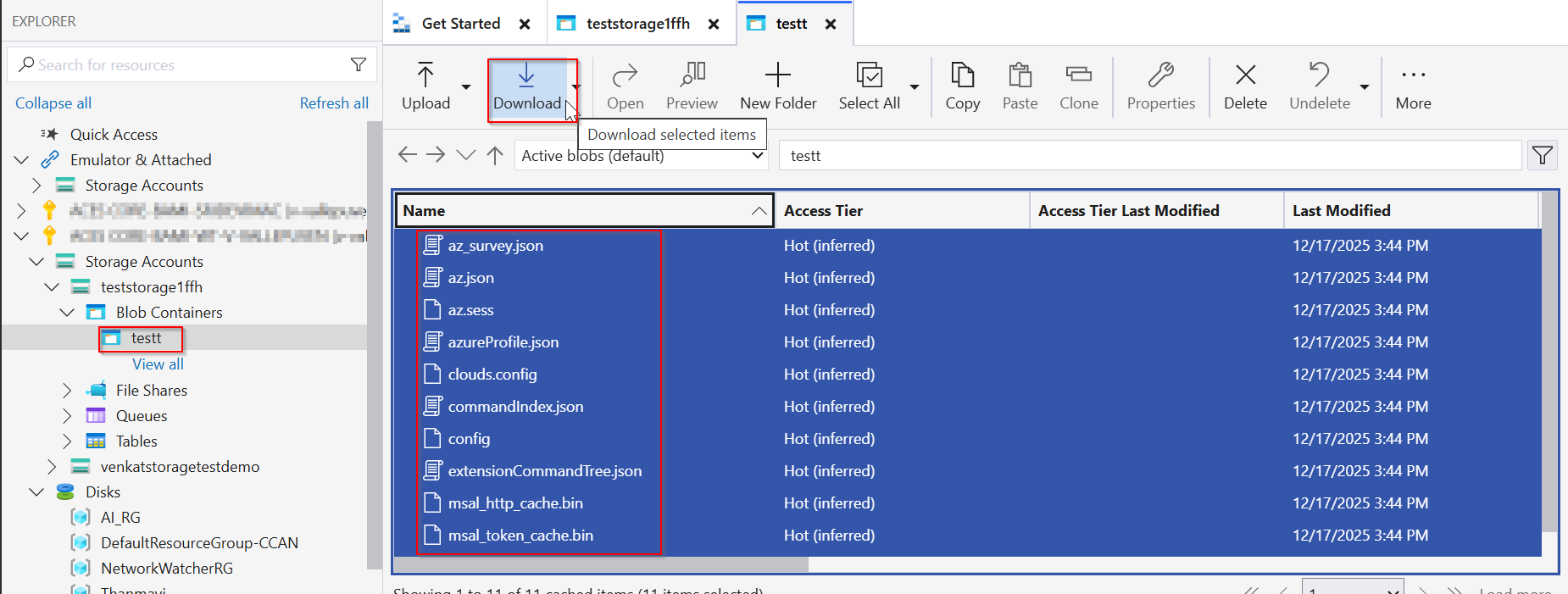
Task: Click the Refresh all link
Action: [334, 103]
